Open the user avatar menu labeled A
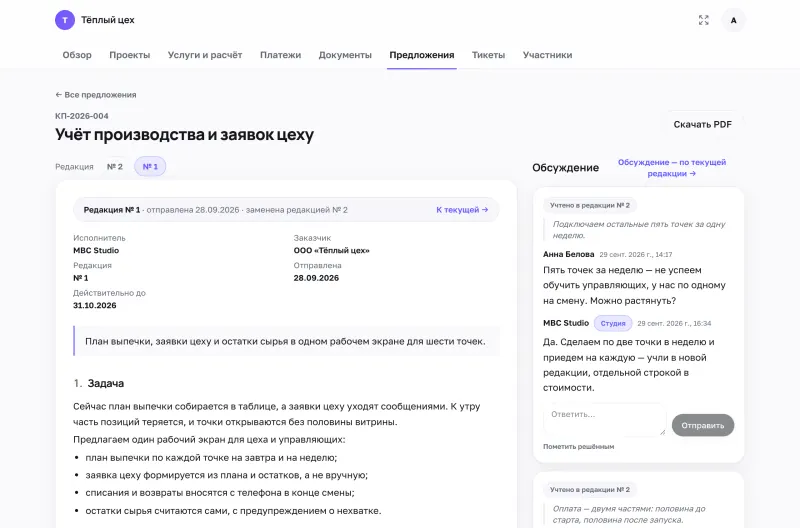The width and height of the screenshot is (800, 528). [733, 20]
